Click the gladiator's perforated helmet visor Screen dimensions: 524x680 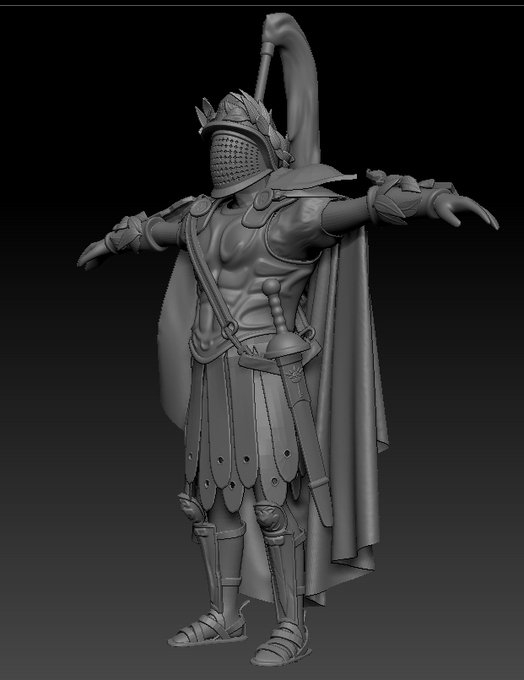235,160
